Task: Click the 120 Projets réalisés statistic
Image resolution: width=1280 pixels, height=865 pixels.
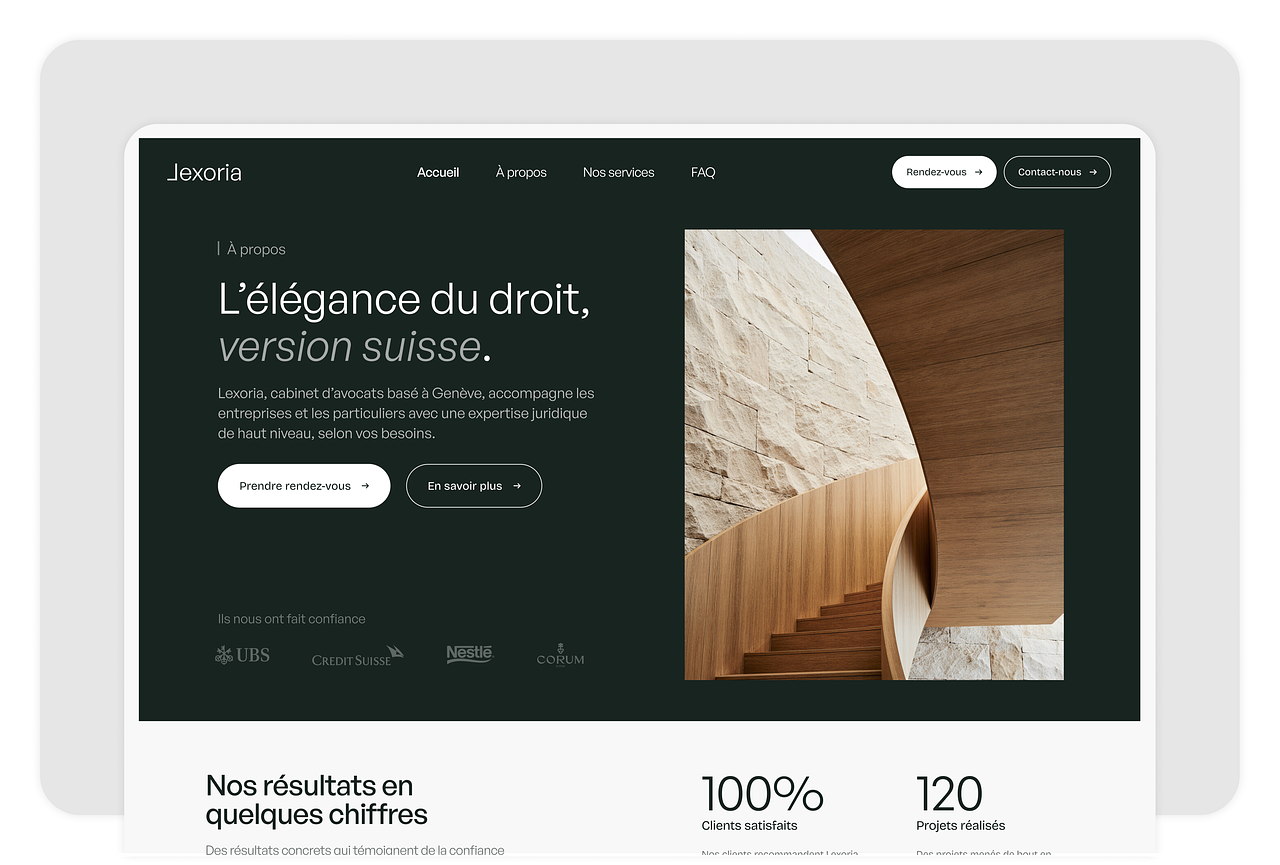Action: click(x=958, y=802)
